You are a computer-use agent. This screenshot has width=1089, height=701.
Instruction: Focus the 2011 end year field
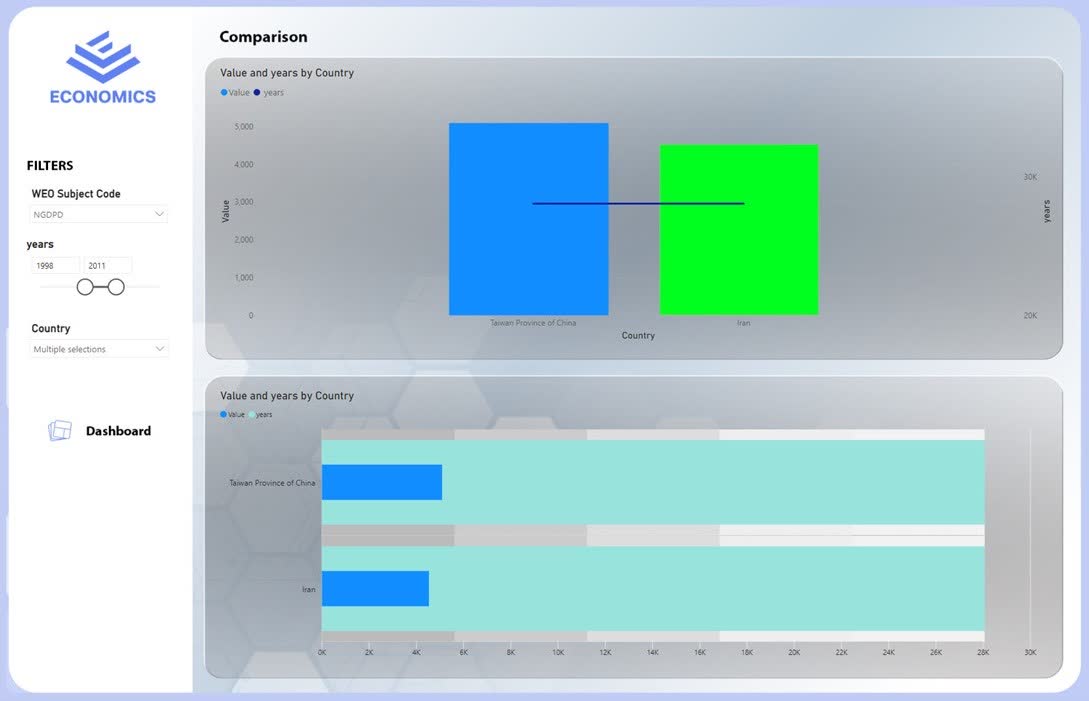pyautogui.click(x=107, y=266)
